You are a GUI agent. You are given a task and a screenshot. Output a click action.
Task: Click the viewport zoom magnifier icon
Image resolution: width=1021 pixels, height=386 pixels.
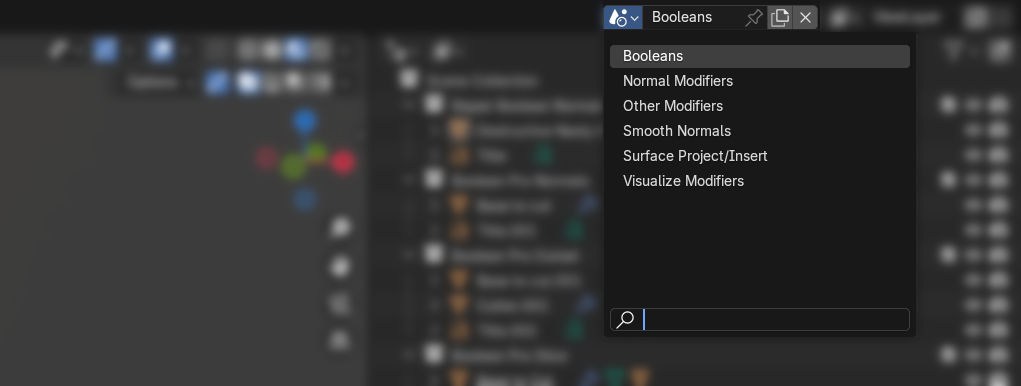tap(341, 228)
